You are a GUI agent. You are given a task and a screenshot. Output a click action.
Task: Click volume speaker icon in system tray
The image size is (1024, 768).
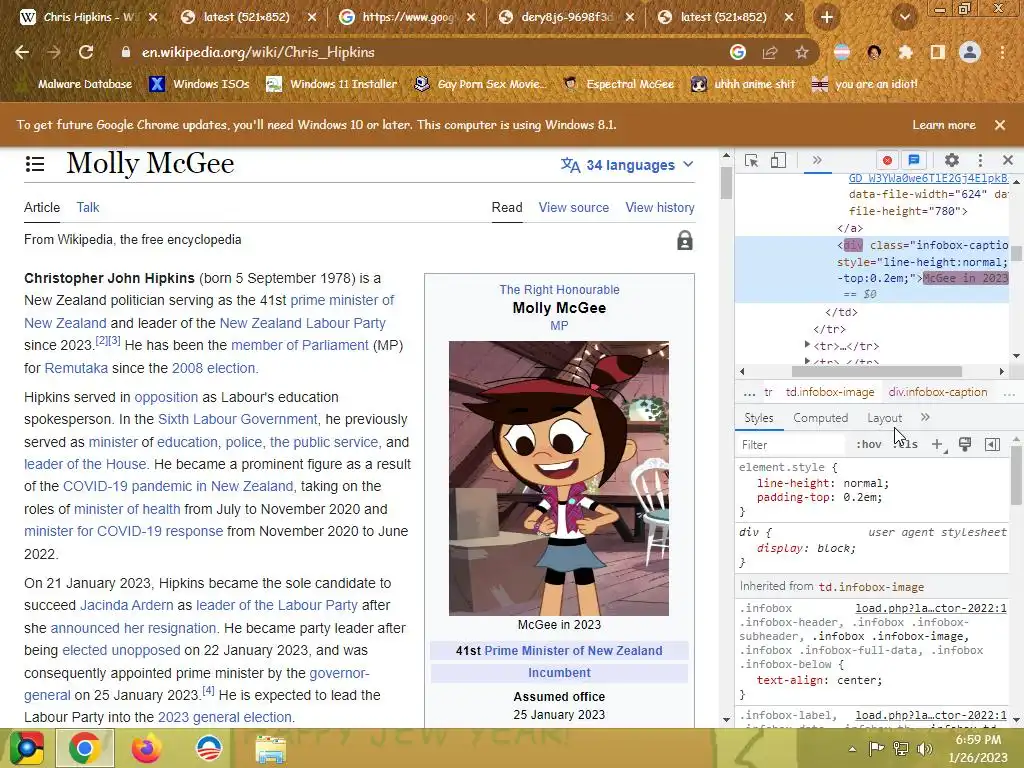pyautogui.click(x=925, y=749)
